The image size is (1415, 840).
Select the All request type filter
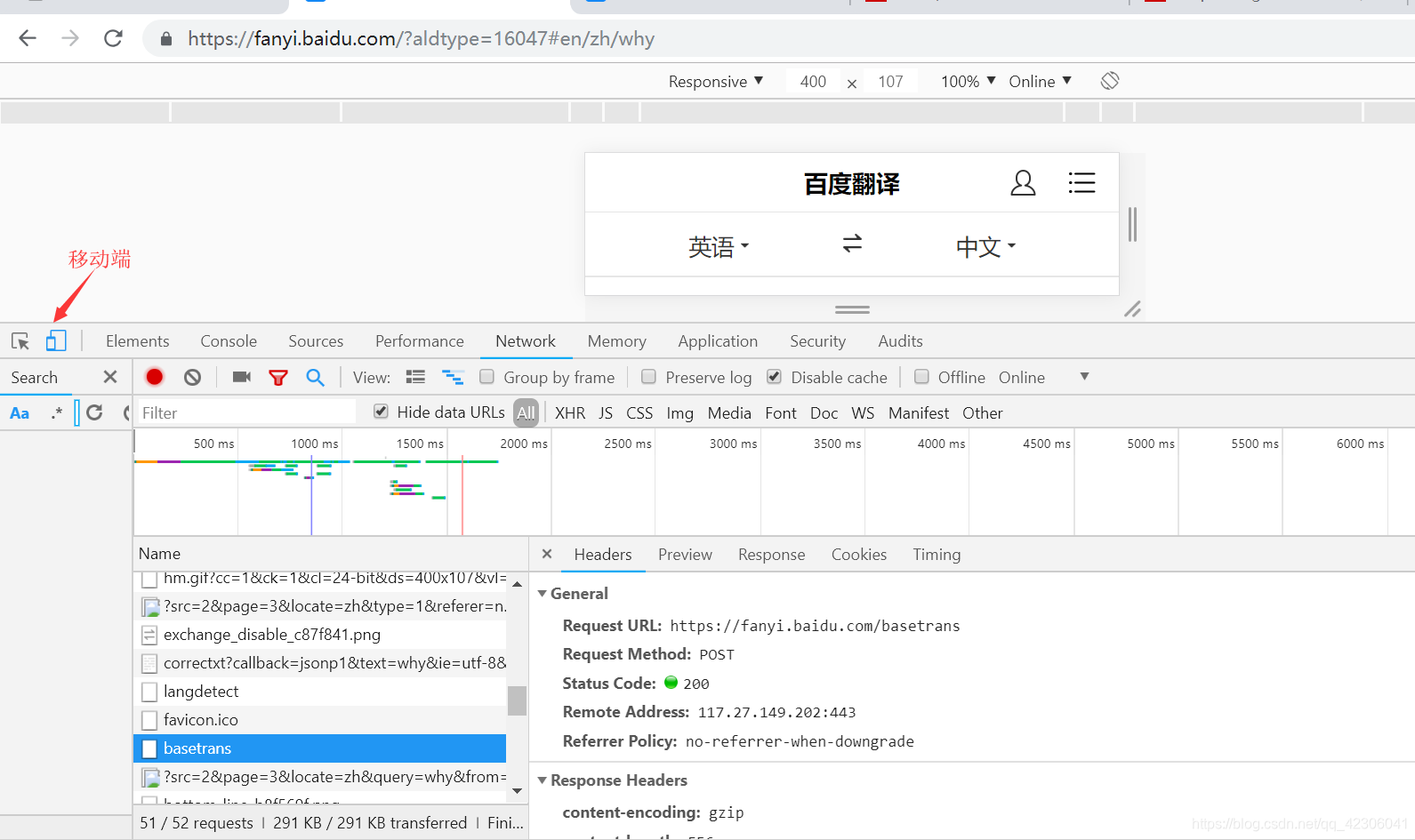point(526,412)
